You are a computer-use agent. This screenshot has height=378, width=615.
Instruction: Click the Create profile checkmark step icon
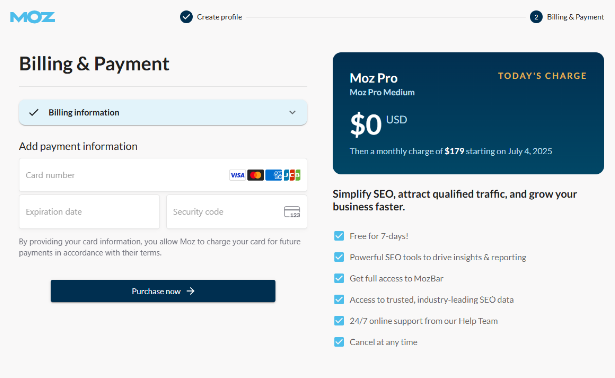(x=186, y=17)
